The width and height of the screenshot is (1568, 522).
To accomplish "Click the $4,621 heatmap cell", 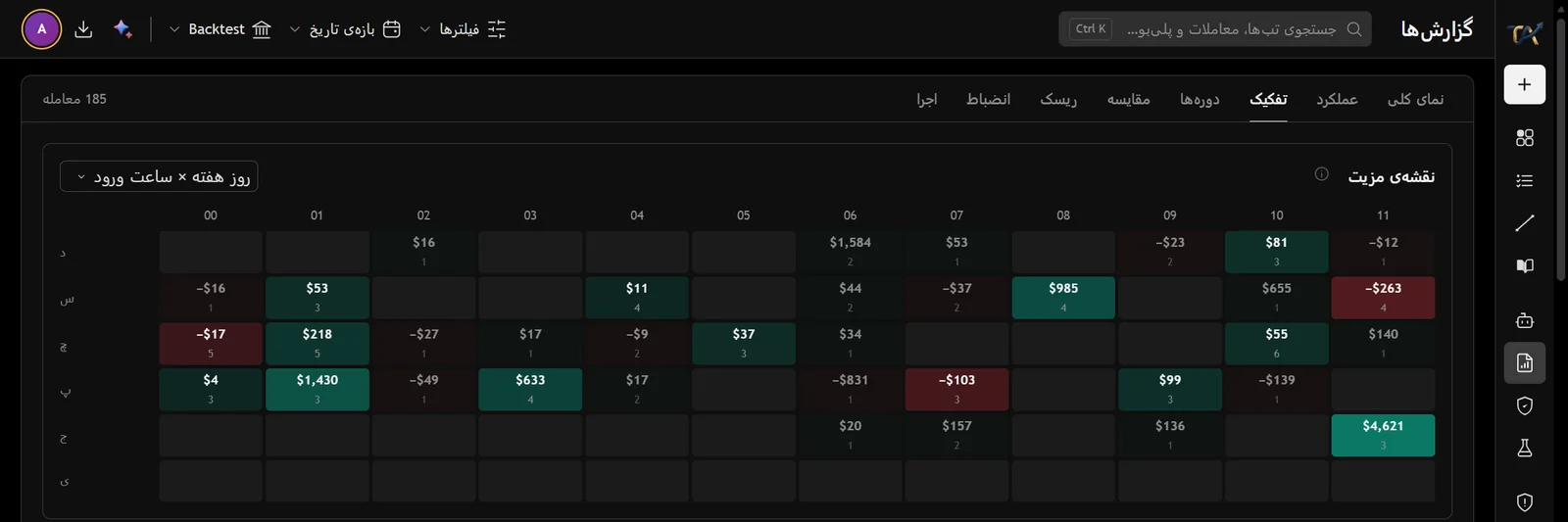I will tap(1383, 436).
